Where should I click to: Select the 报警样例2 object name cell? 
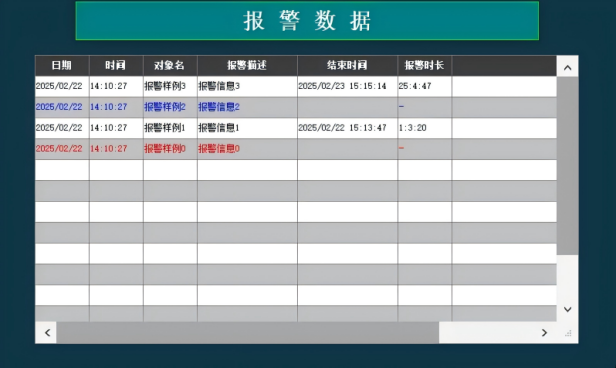tap(170, 107)
